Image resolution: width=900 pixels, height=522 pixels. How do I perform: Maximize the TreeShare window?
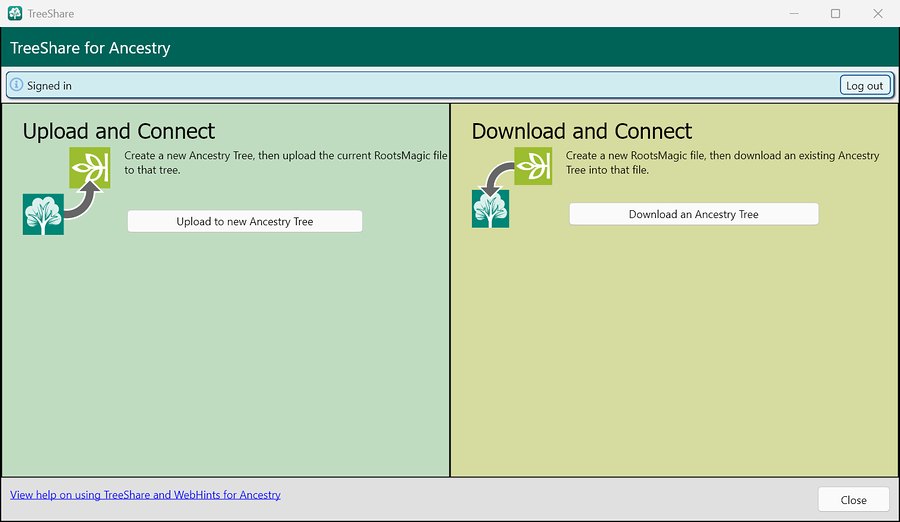pos(836,13)
